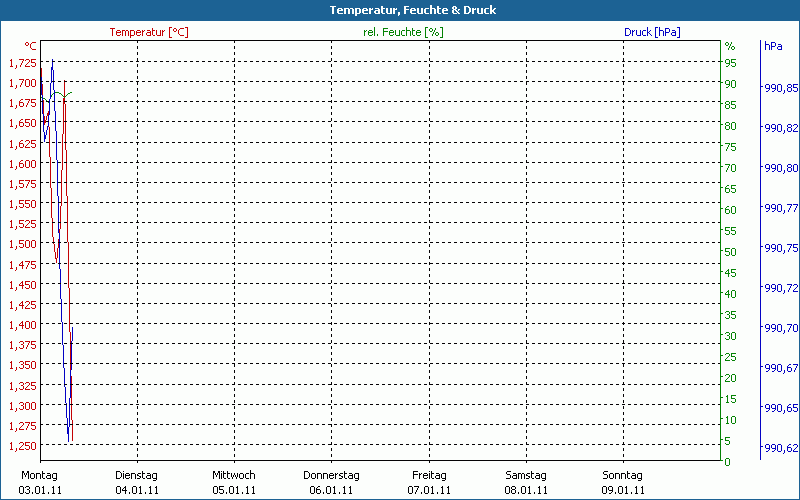Screen dimensions: 800x500
Task: Click pressure axis value "990,80"
Action: click(x=781, y=168)
